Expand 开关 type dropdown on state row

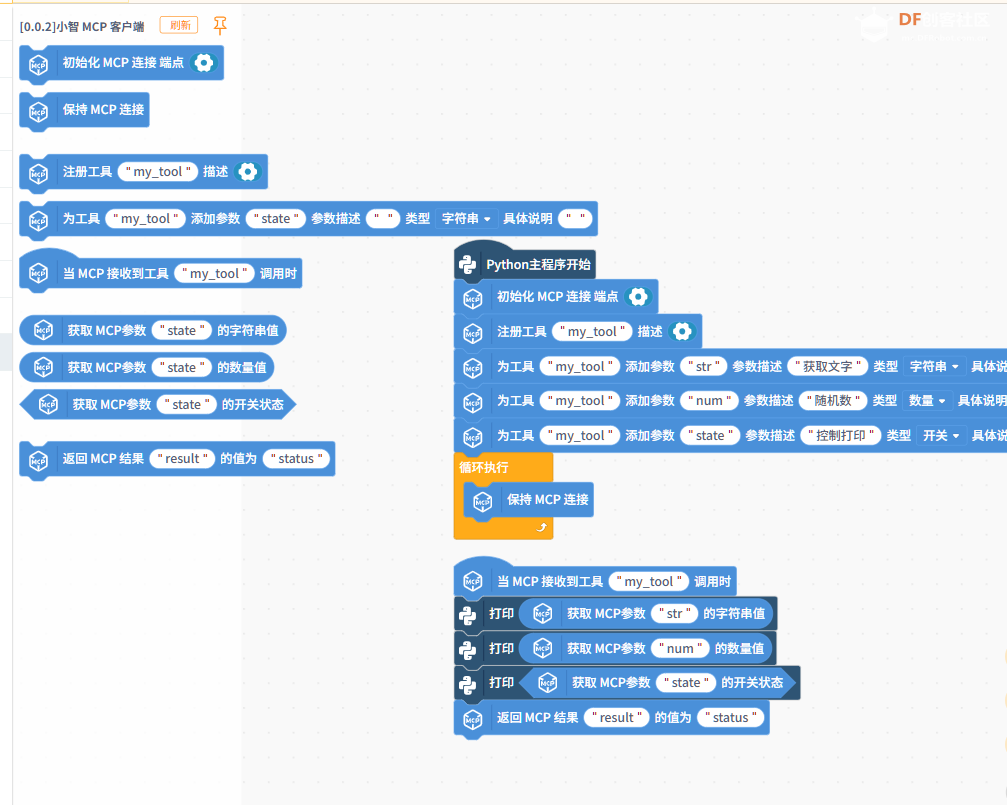point(940,436)
